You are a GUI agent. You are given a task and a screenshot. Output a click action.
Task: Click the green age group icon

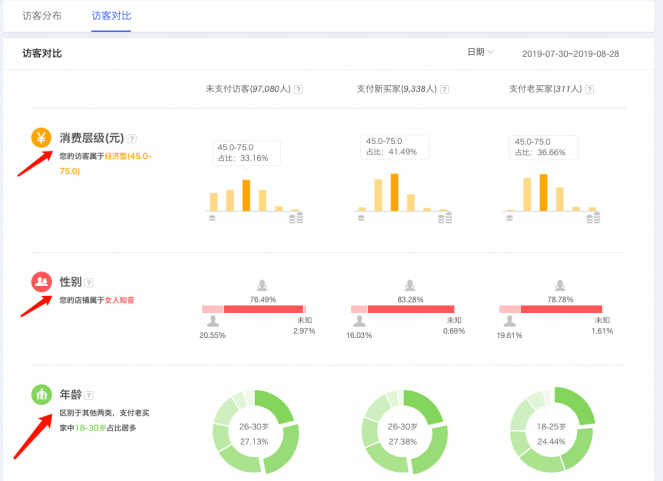tap(42, 395)
